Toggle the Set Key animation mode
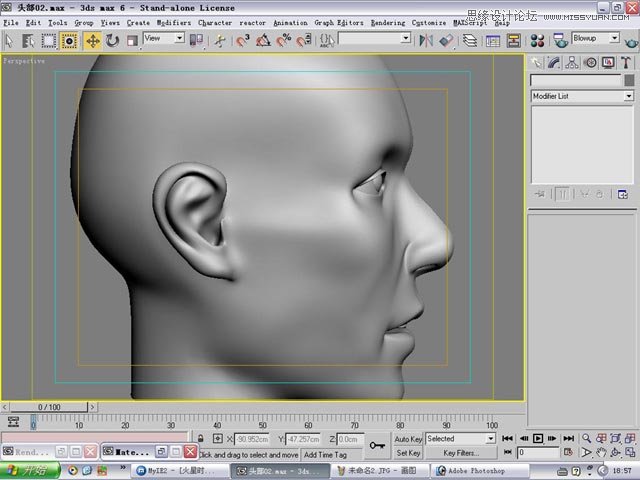The height and width of the screenshot is (480, 640). pos(408,453)
